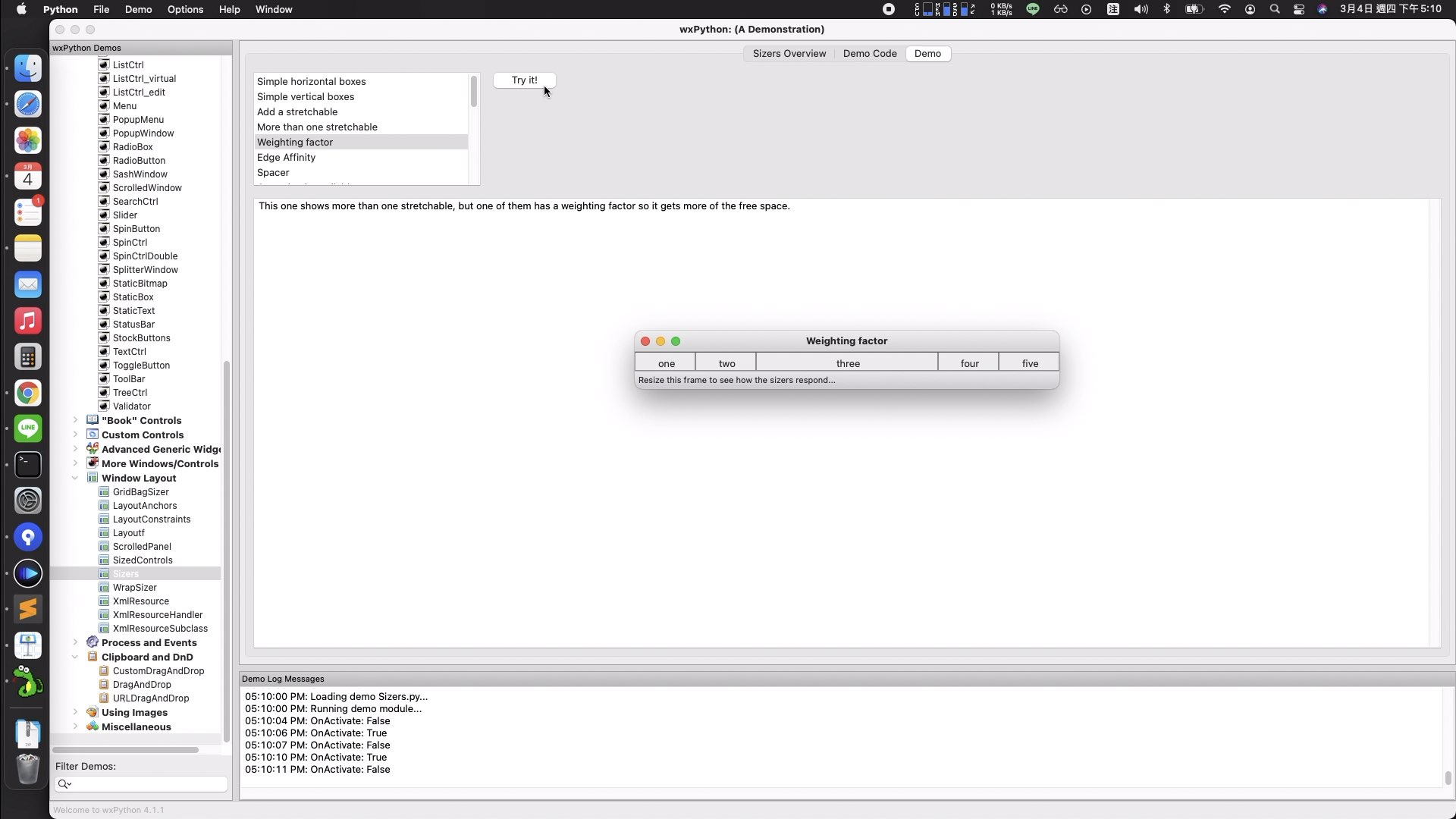
Task: Open Spotlight search in menu bar
Action: 1275,9
